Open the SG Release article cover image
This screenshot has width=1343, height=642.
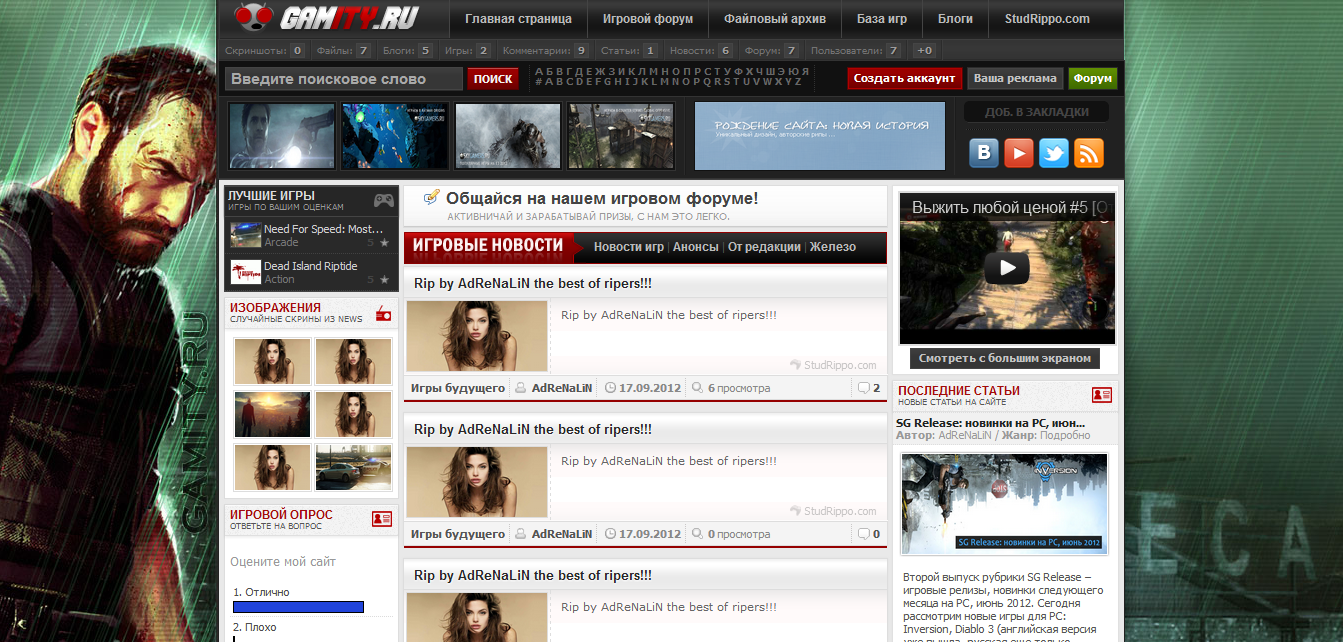coord(1004,503)
